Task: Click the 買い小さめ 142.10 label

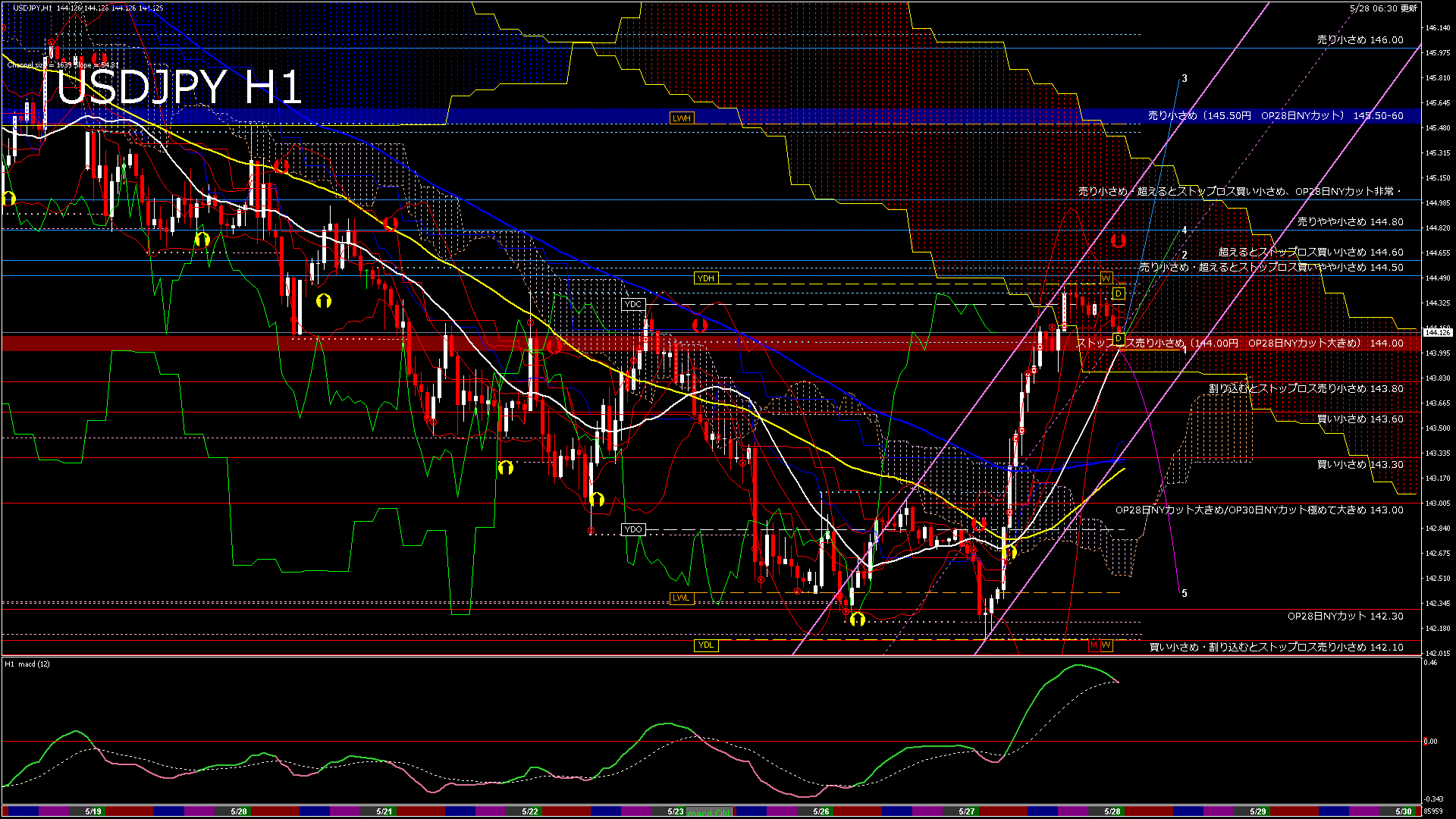Action: pos(1277,648)
